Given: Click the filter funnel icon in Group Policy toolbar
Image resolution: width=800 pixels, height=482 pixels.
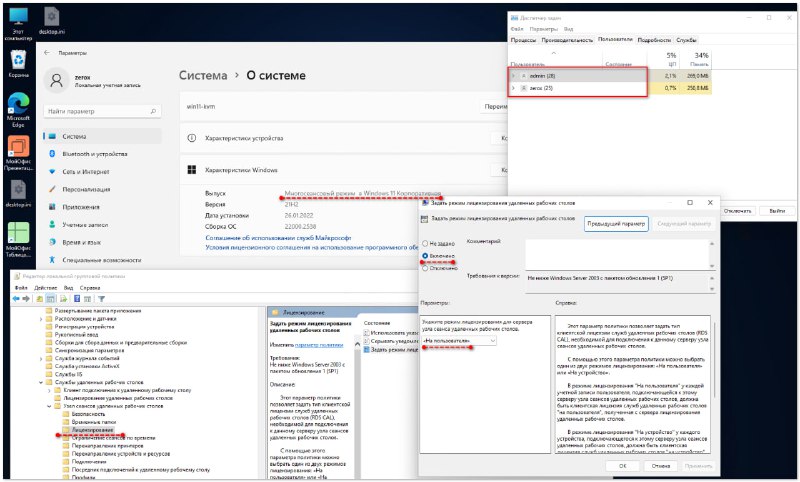Looking at the screenshot, I should click(101, 299).
